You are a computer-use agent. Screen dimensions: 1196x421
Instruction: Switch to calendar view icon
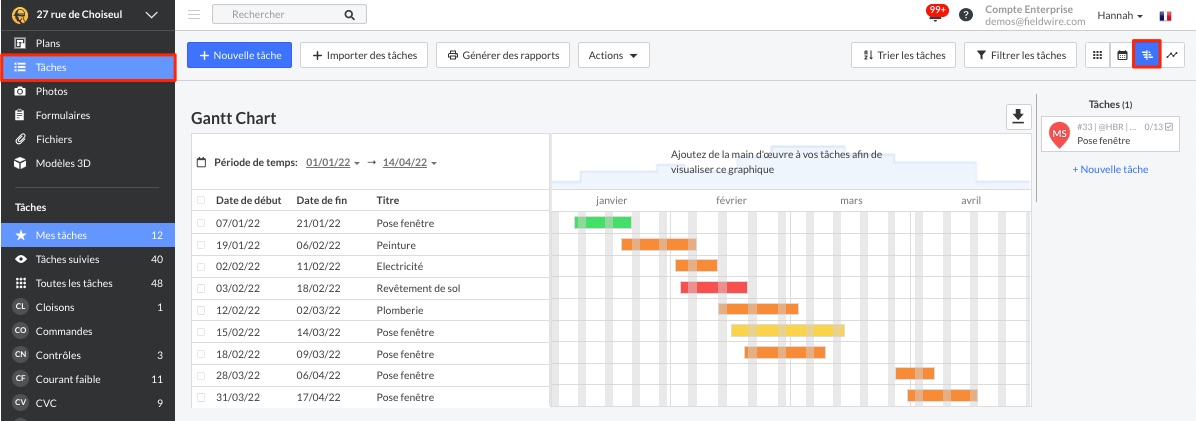pyautogui.click(x=1122, y=55)
